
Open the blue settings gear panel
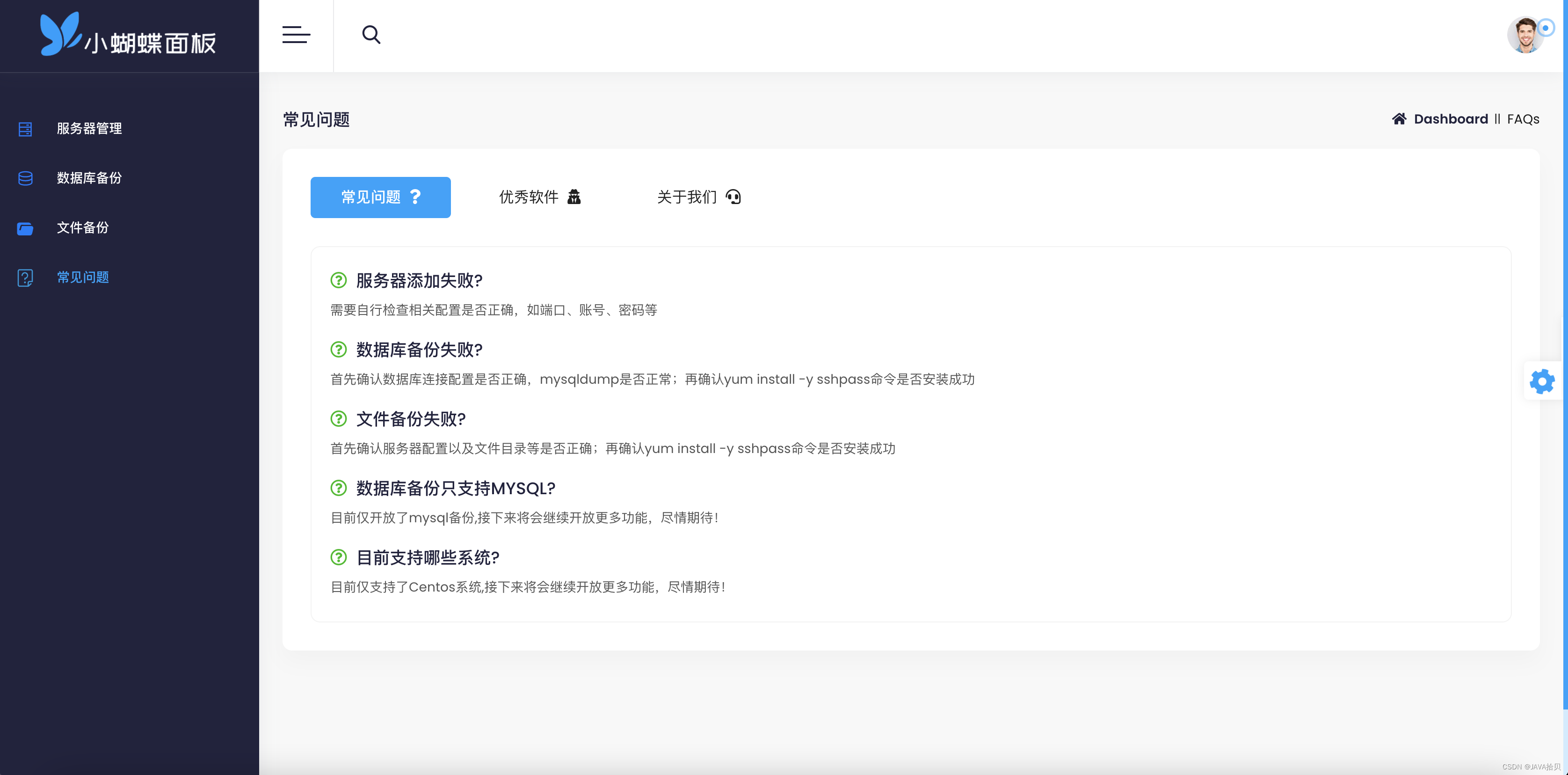tap(1542, 382)
